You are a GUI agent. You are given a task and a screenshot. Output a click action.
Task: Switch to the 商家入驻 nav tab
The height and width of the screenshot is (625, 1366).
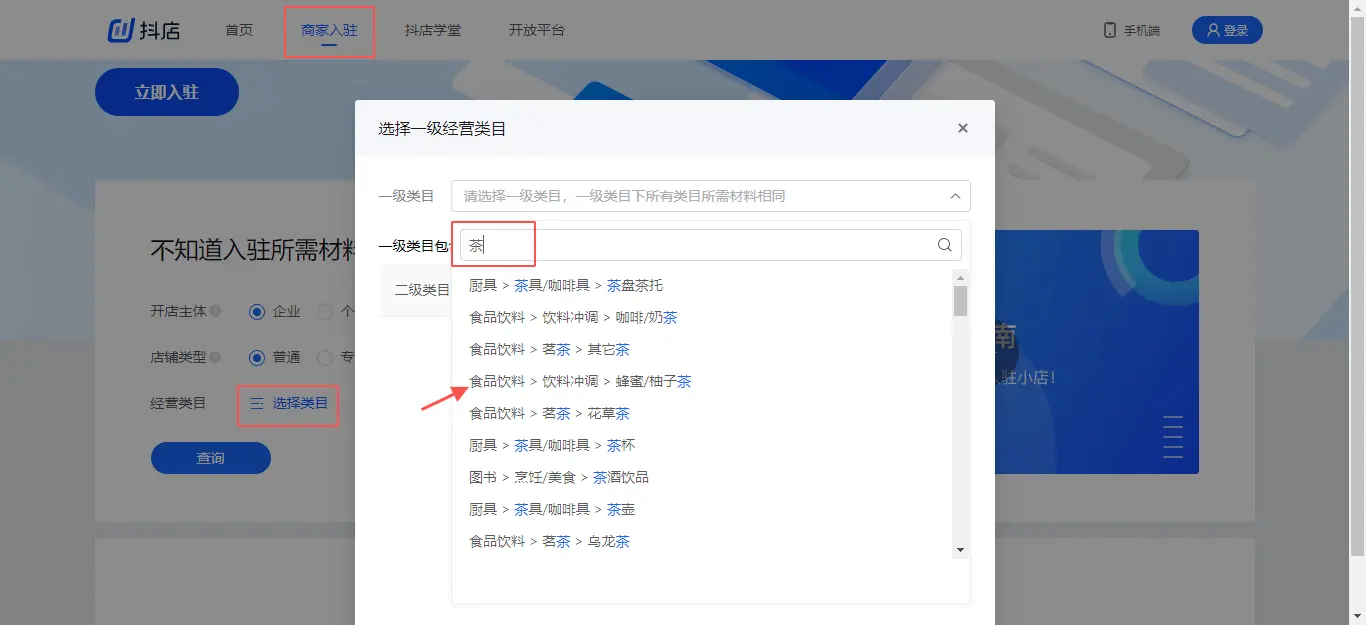point(329,30)
